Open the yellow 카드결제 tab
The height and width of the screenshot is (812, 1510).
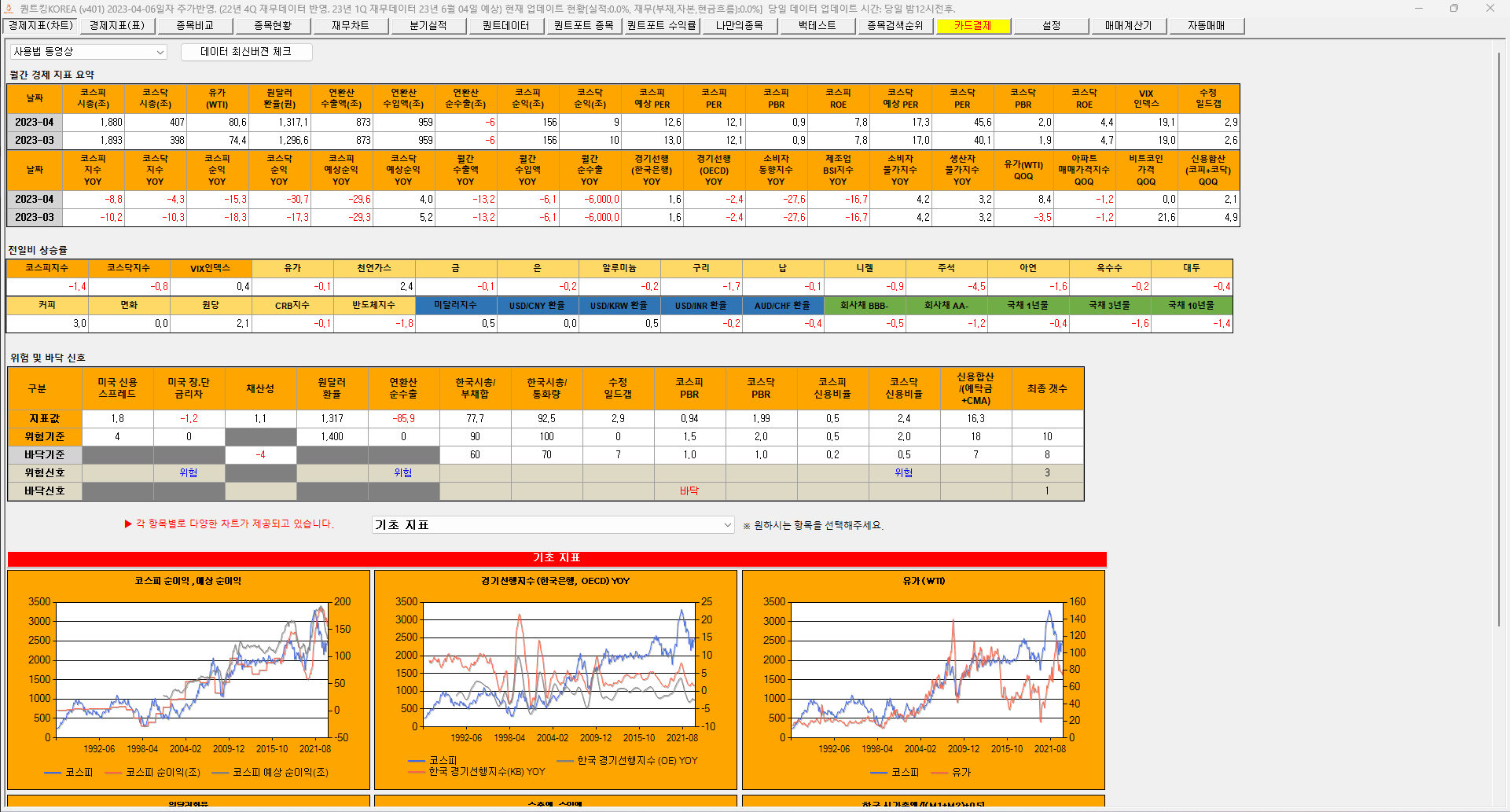tap(973, 26)
